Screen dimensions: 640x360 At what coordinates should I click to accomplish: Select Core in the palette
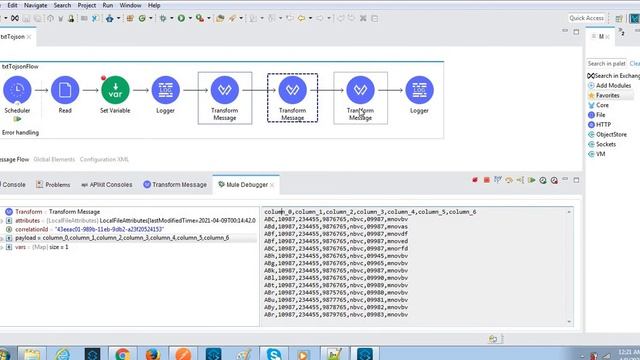[x=598, y=105]
